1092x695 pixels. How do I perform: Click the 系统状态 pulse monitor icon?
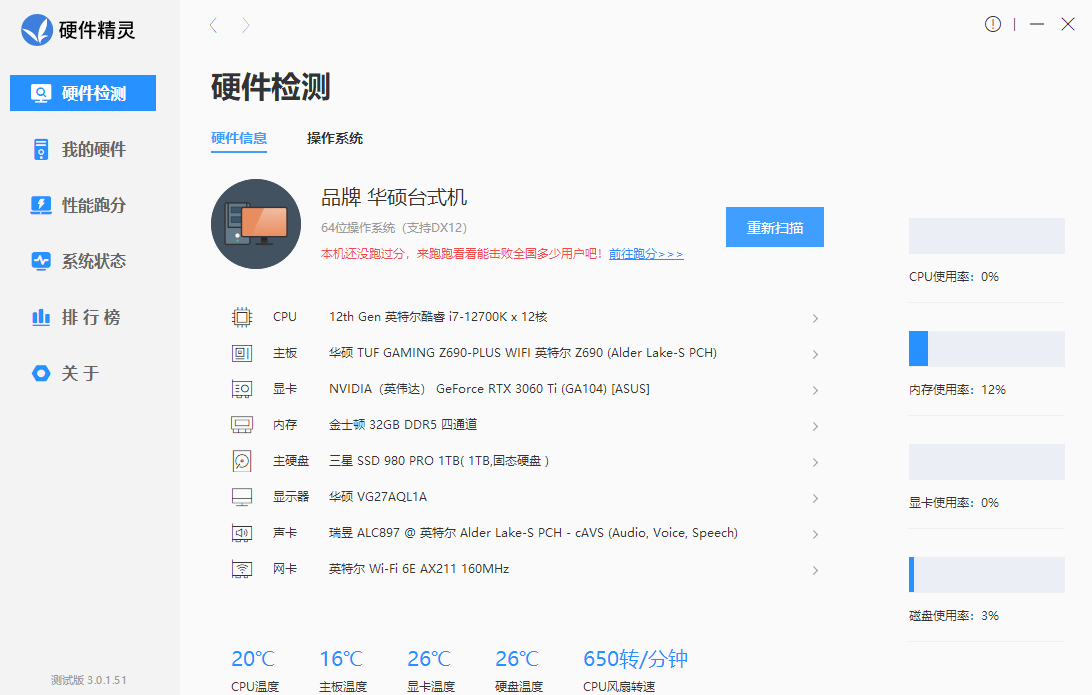pos(41,261)
